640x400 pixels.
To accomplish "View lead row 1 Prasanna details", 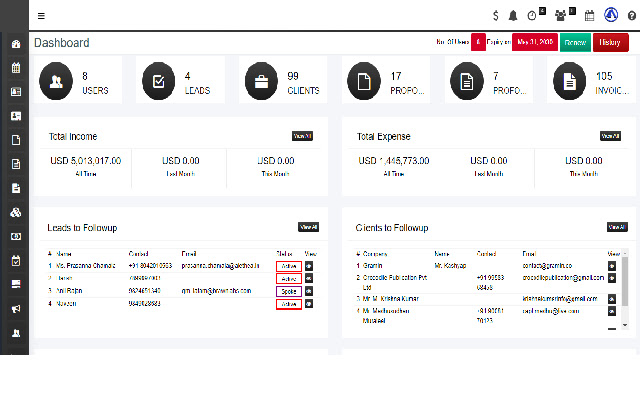I will [309, 266].
